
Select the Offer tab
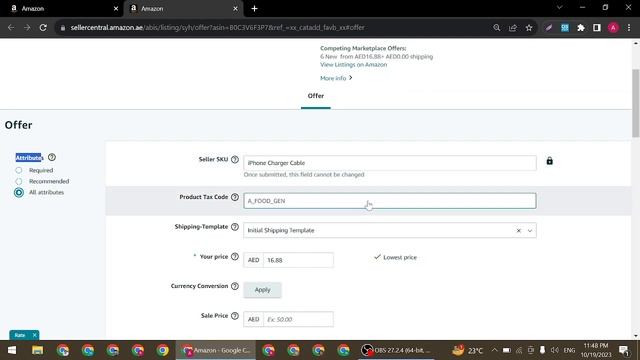316,96
